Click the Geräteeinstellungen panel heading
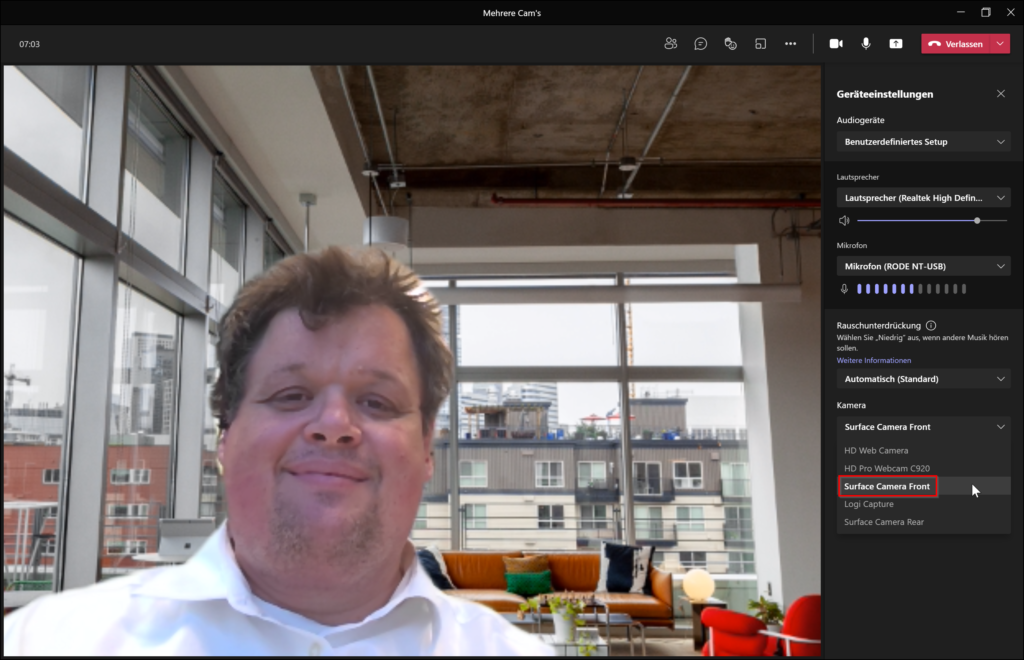 pyautogui.click(x=885, y=94)
